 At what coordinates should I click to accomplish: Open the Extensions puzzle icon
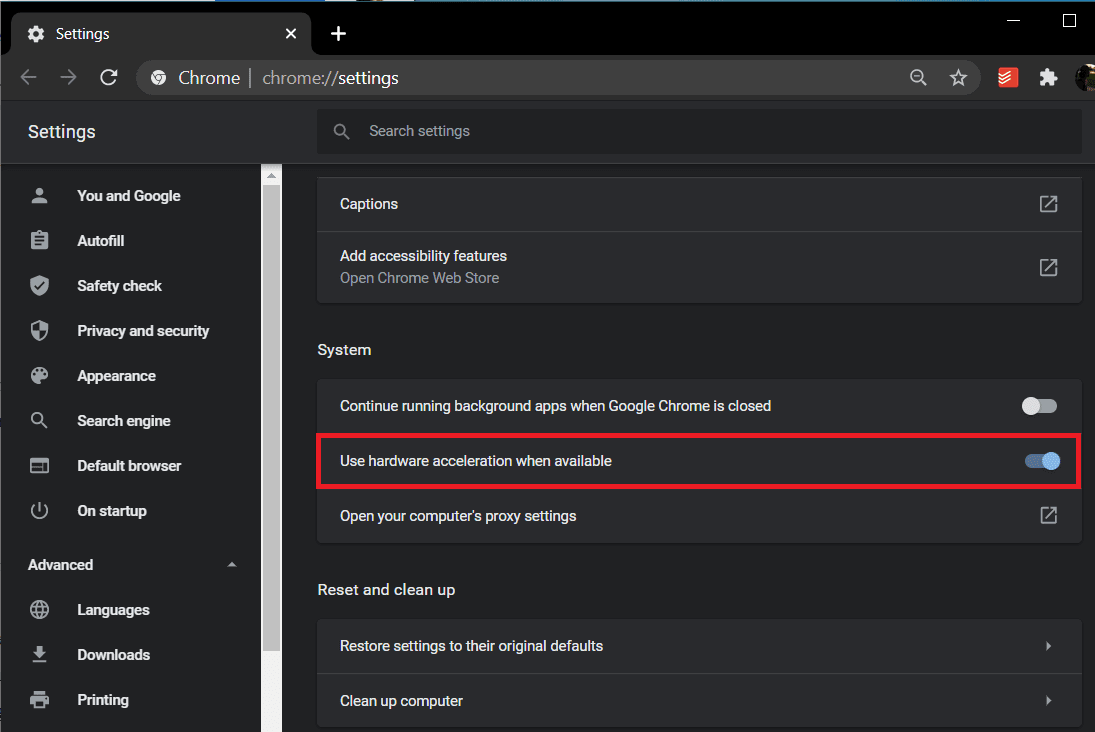(x=1048, y=78)
